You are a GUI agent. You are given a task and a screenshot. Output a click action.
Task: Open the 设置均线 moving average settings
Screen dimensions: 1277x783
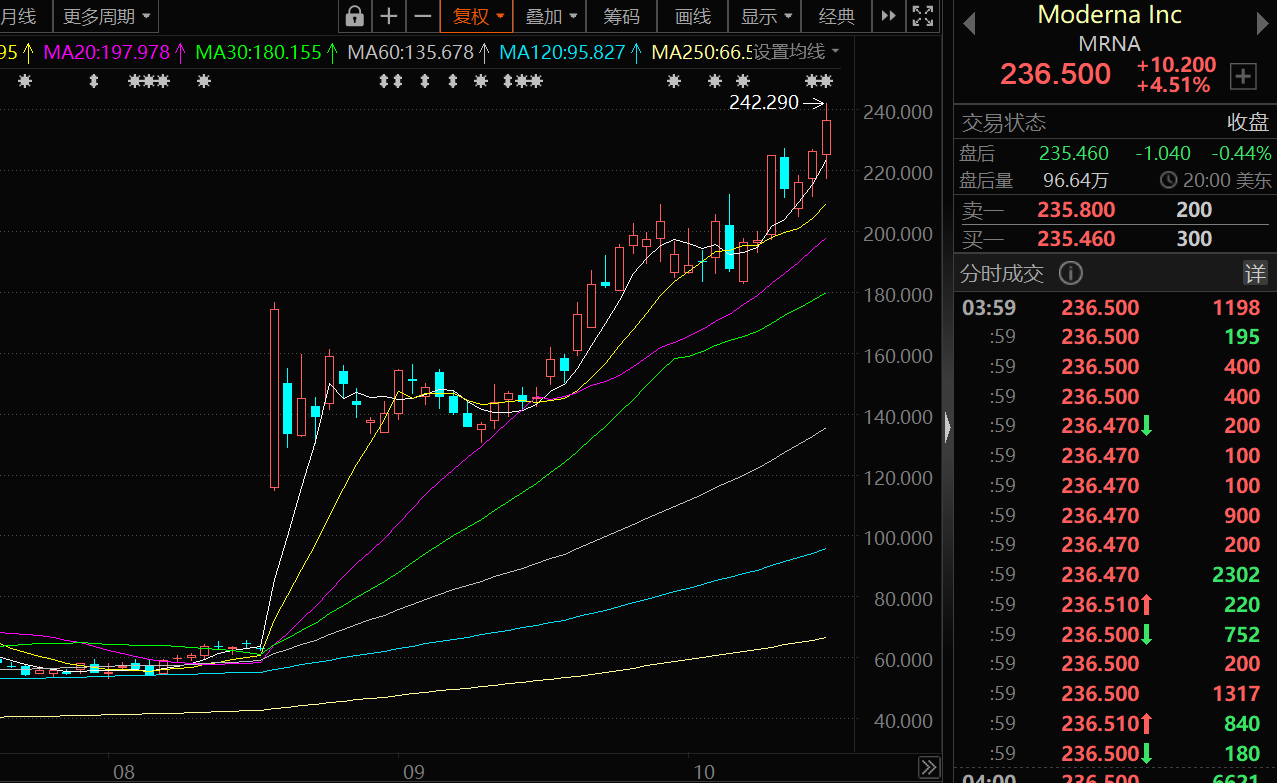pos(796,52)
